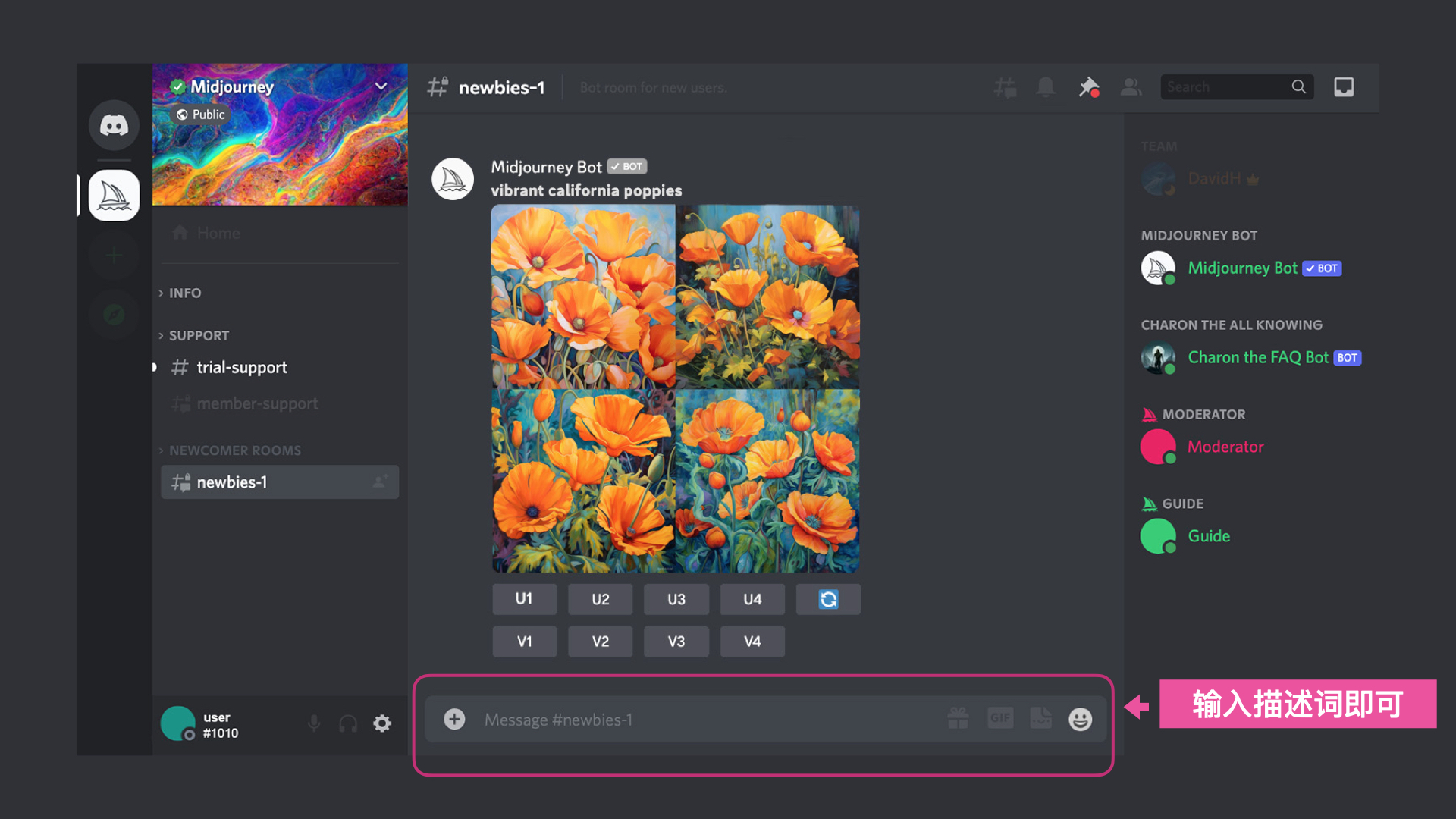1456x819 pixels.
Task: Open user settings gear icon
Action: click(x=382, y=723)
